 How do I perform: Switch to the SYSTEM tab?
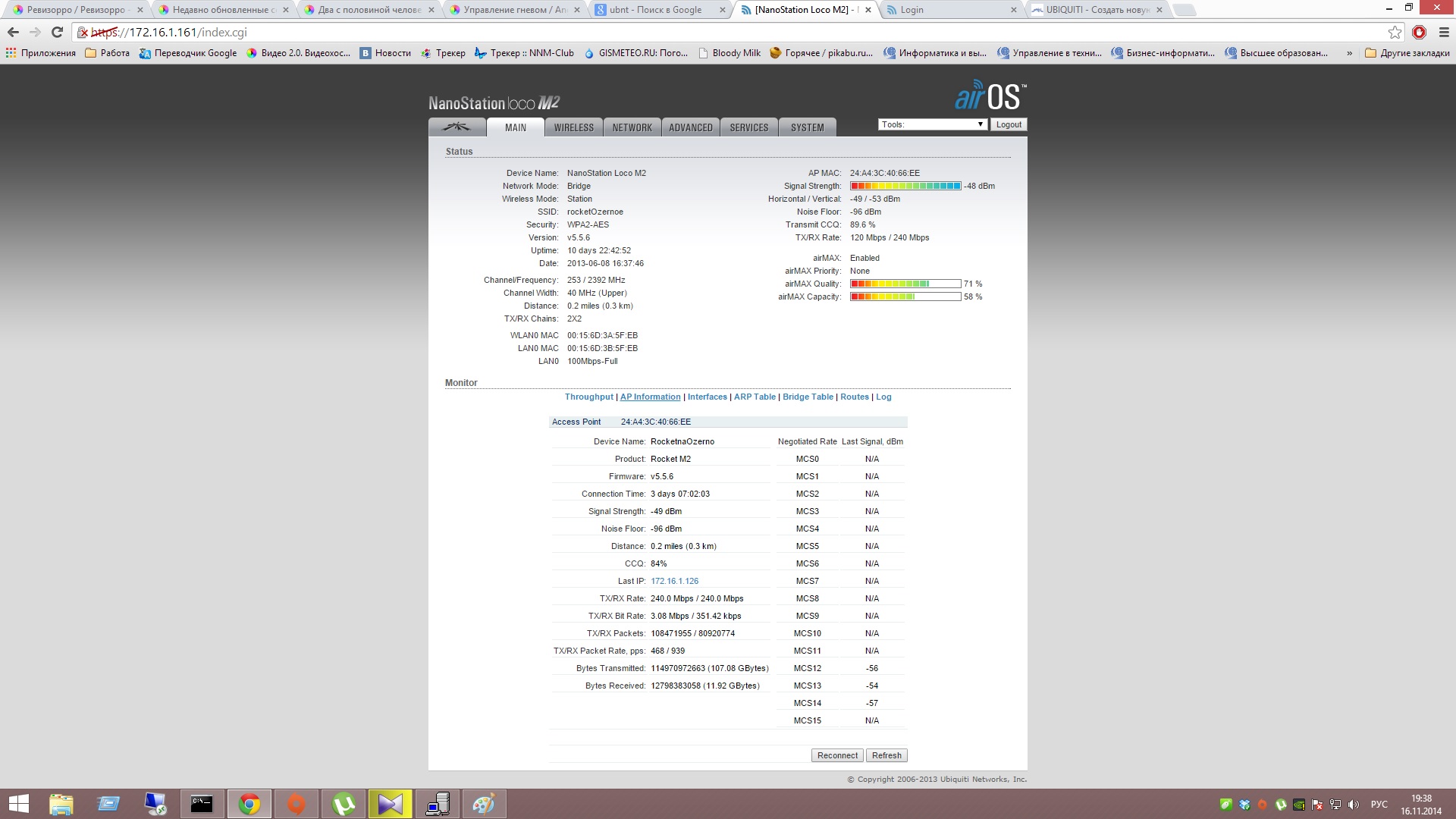(x=807, y=127)
